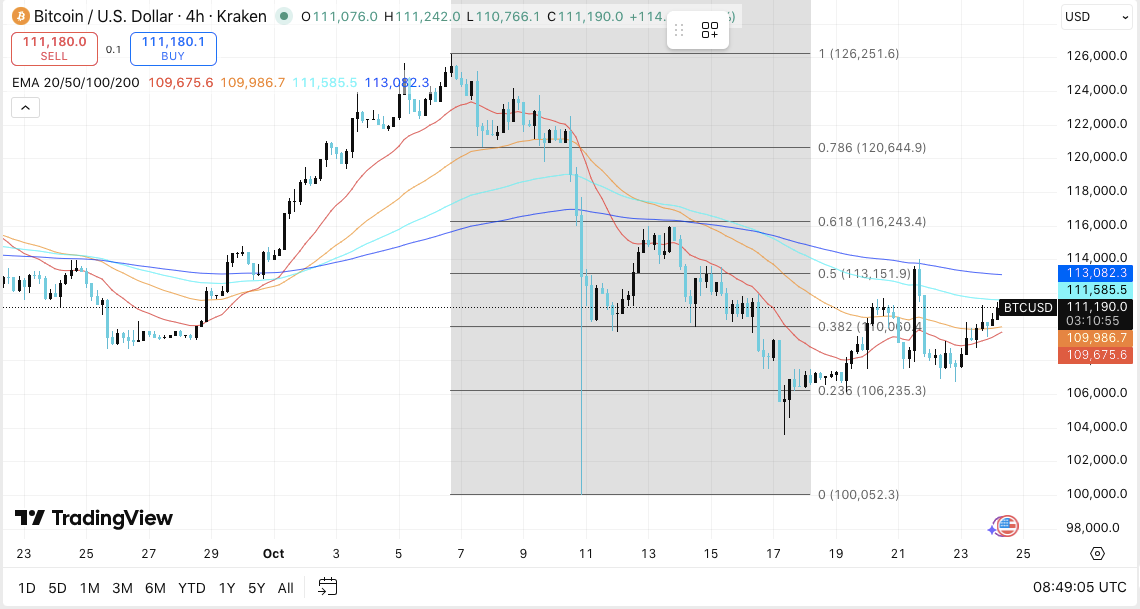
Task: Click the green market status dot
Action: [285, 16]
